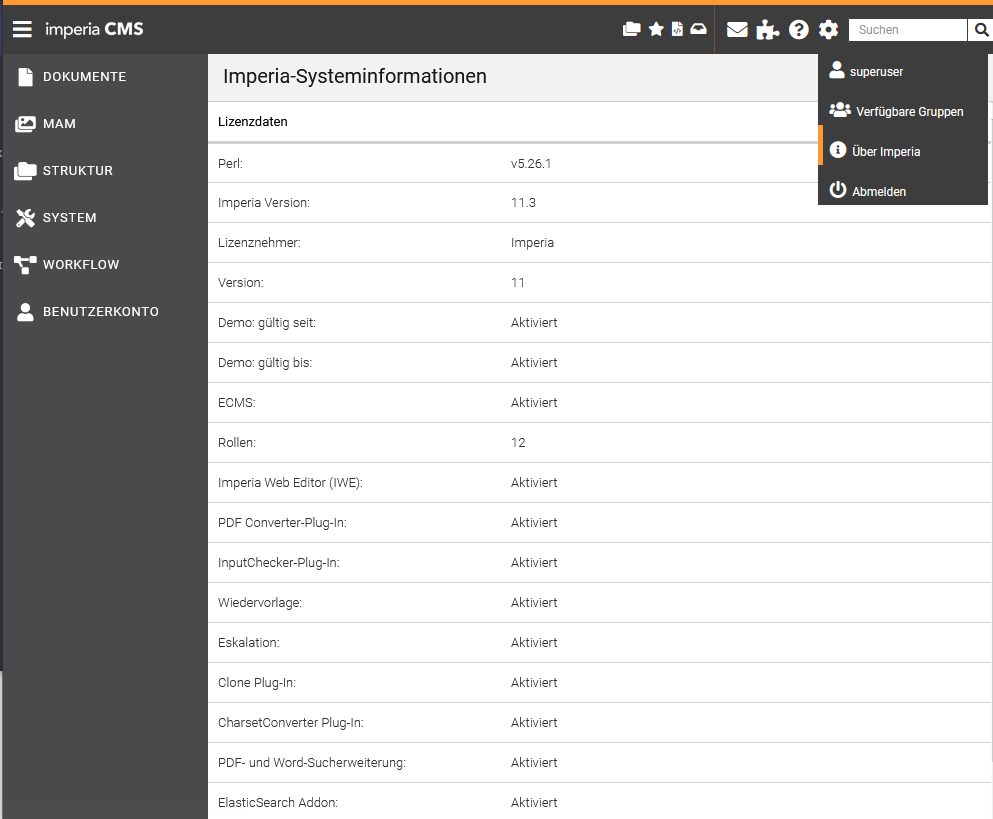Focus the Suchen search field
The height and width of the screenshot is (819, 993).
(908, 30)
